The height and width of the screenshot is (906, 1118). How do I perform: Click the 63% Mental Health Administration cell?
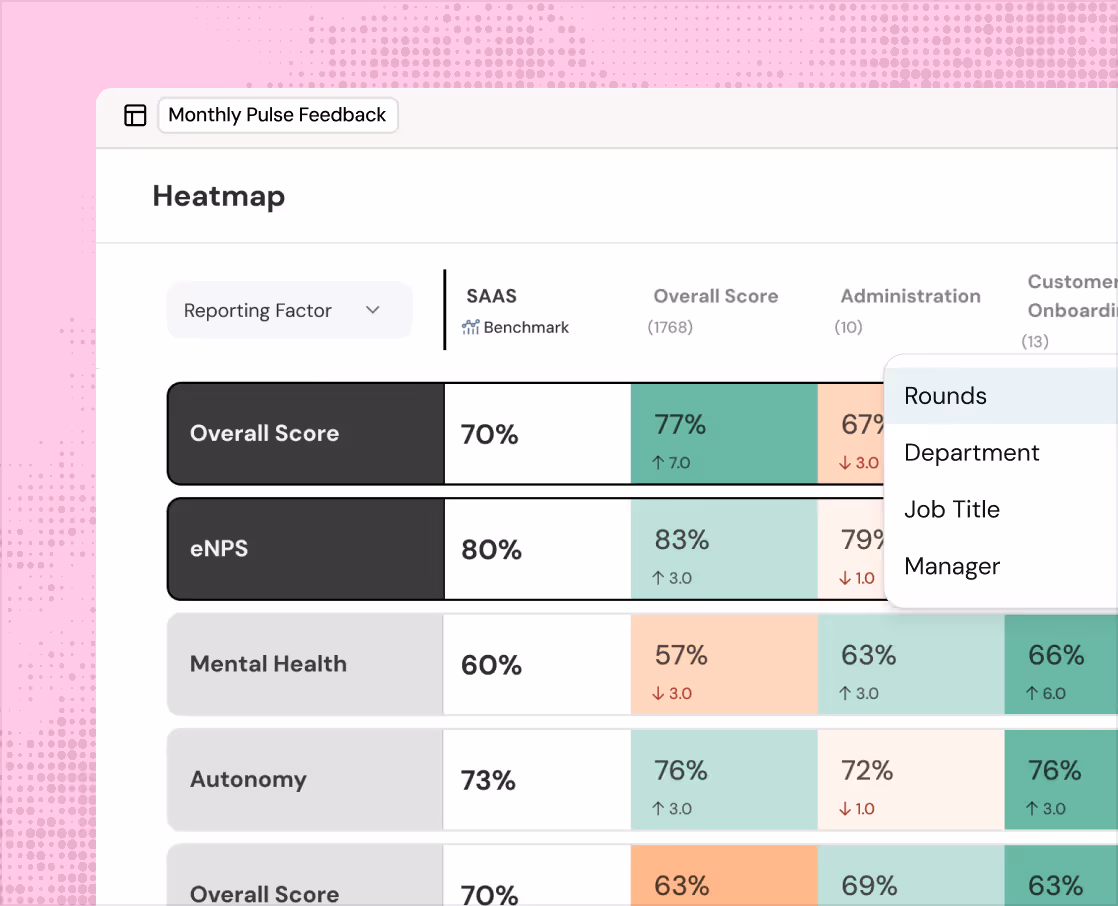tap(911, 664)
